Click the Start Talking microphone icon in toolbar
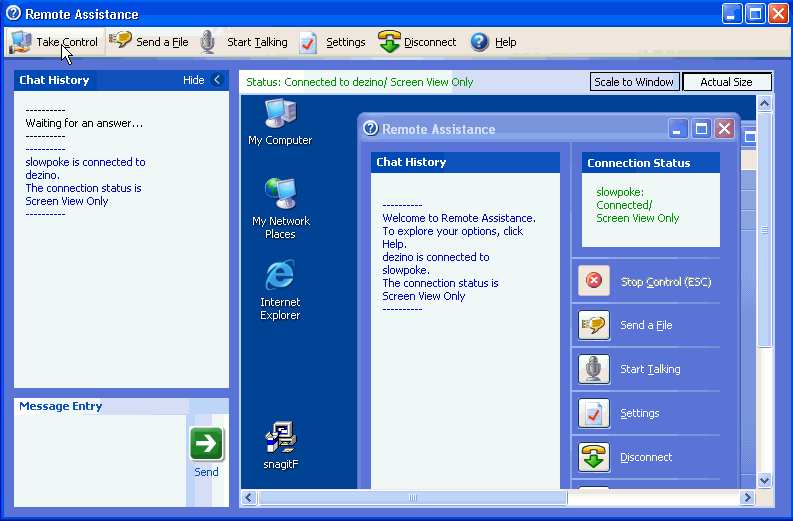793x521 pixels. click(207, 42)
